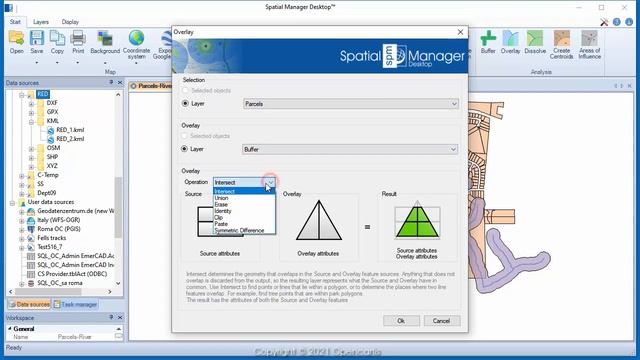Pin the Data sources panel
The height and width of the screenshot is (360, 640).
click(x=111, y=82)
